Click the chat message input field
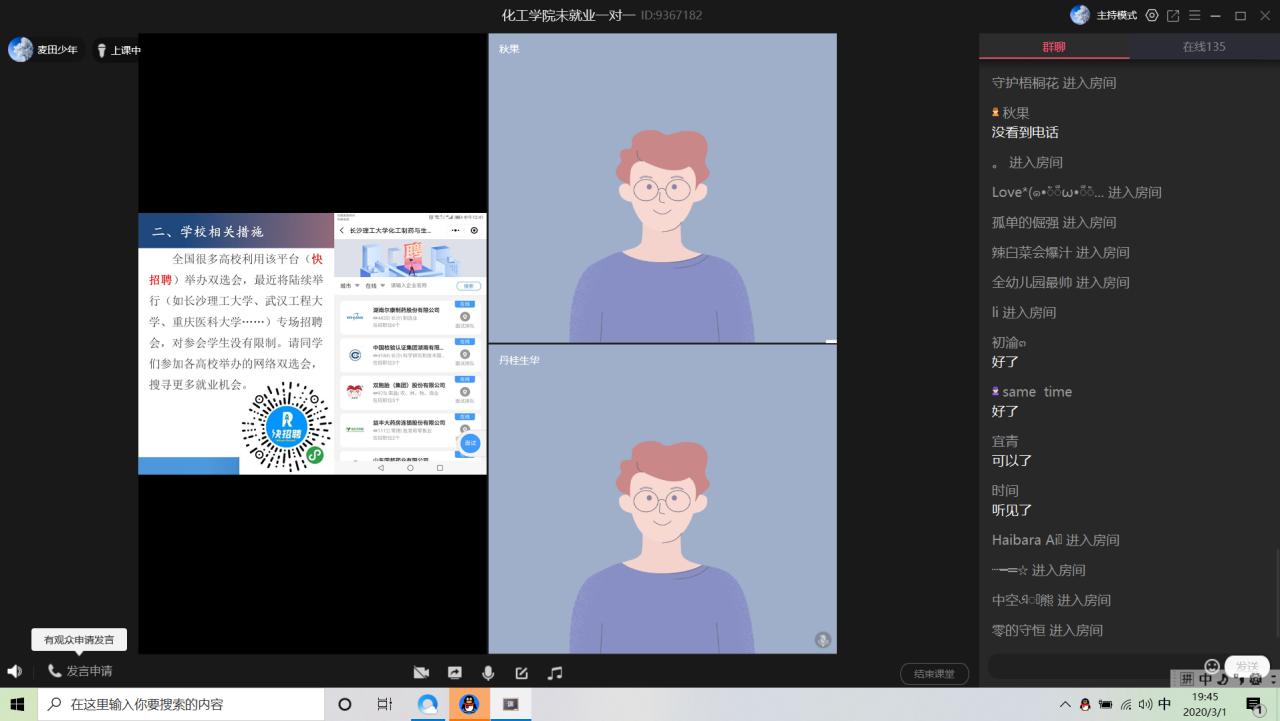1280x721 pixels. (1090, 666)
